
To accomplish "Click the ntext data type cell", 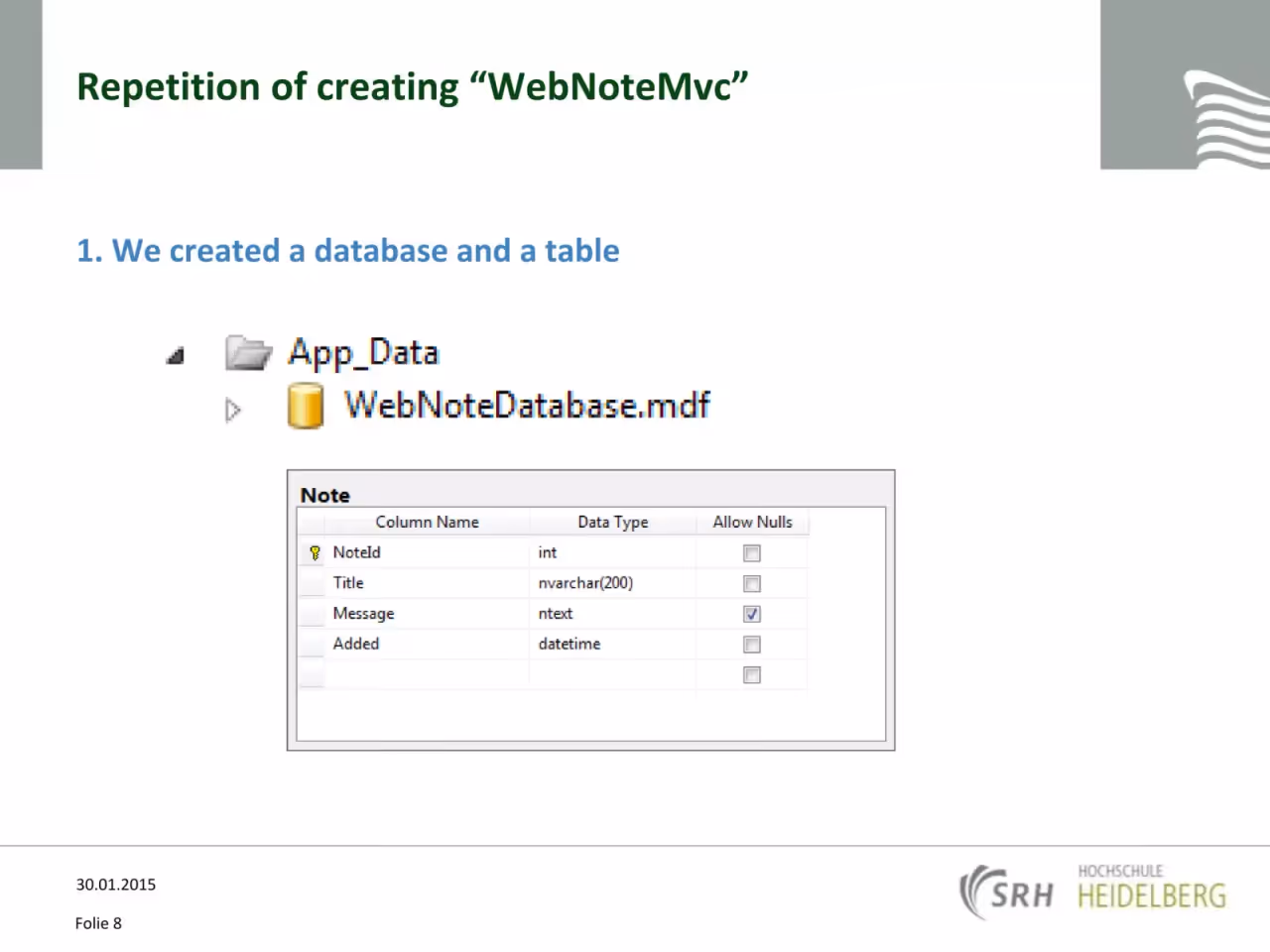I will tap(612, 614).
